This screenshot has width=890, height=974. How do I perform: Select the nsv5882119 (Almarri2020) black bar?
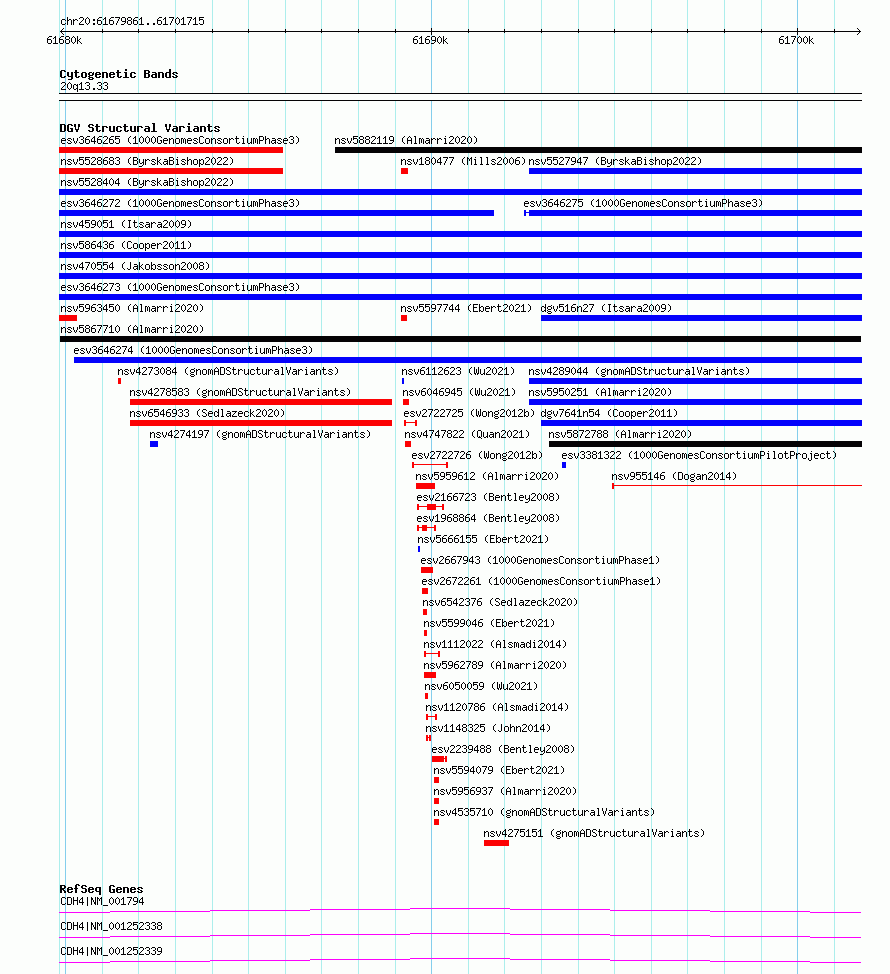[598, 150]
